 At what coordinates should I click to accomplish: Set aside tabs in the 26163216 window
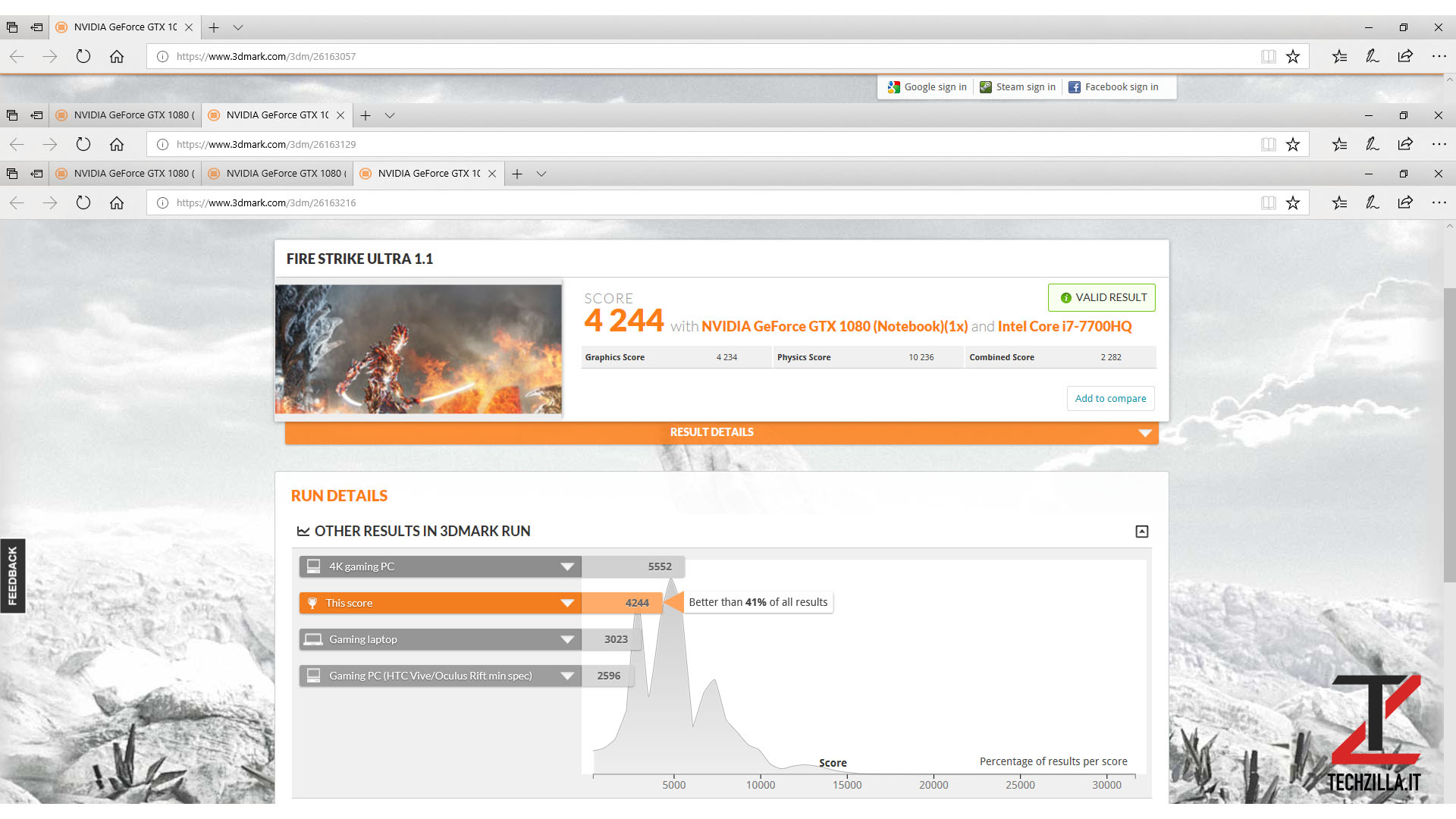coord(36,174)
